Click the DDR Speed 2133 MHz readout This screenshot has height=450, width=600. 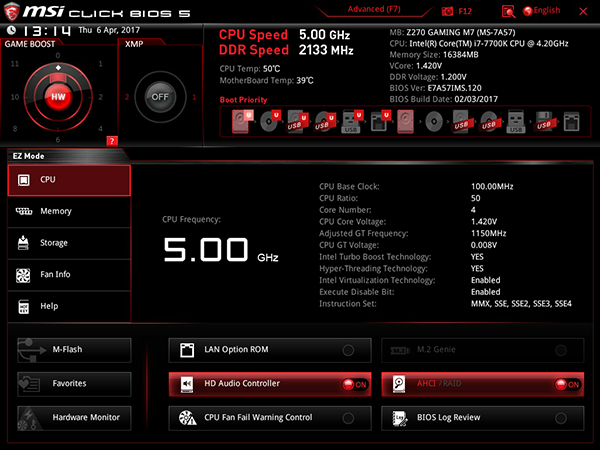[286, 50]
